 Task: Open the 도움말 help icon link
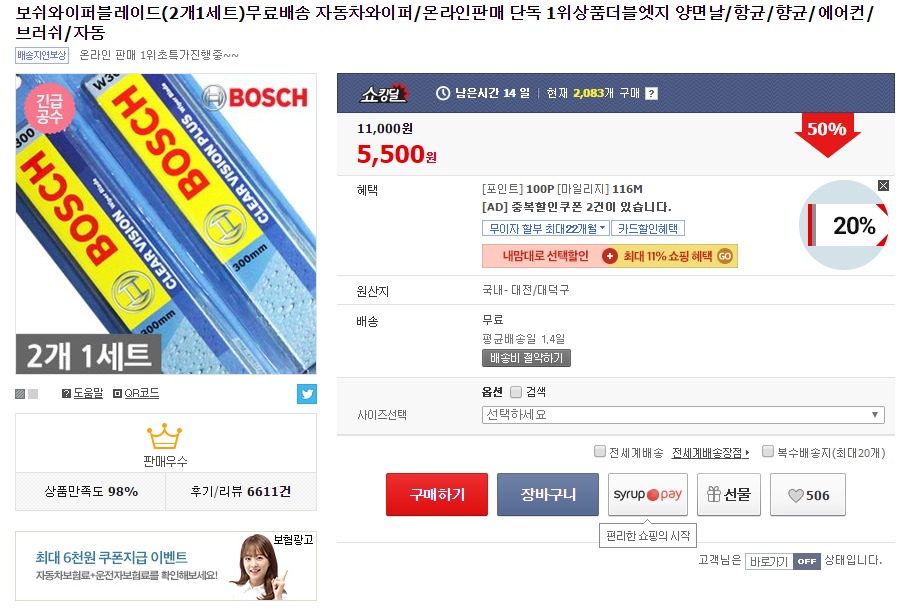pyautogui.click(x=82, y=393)
